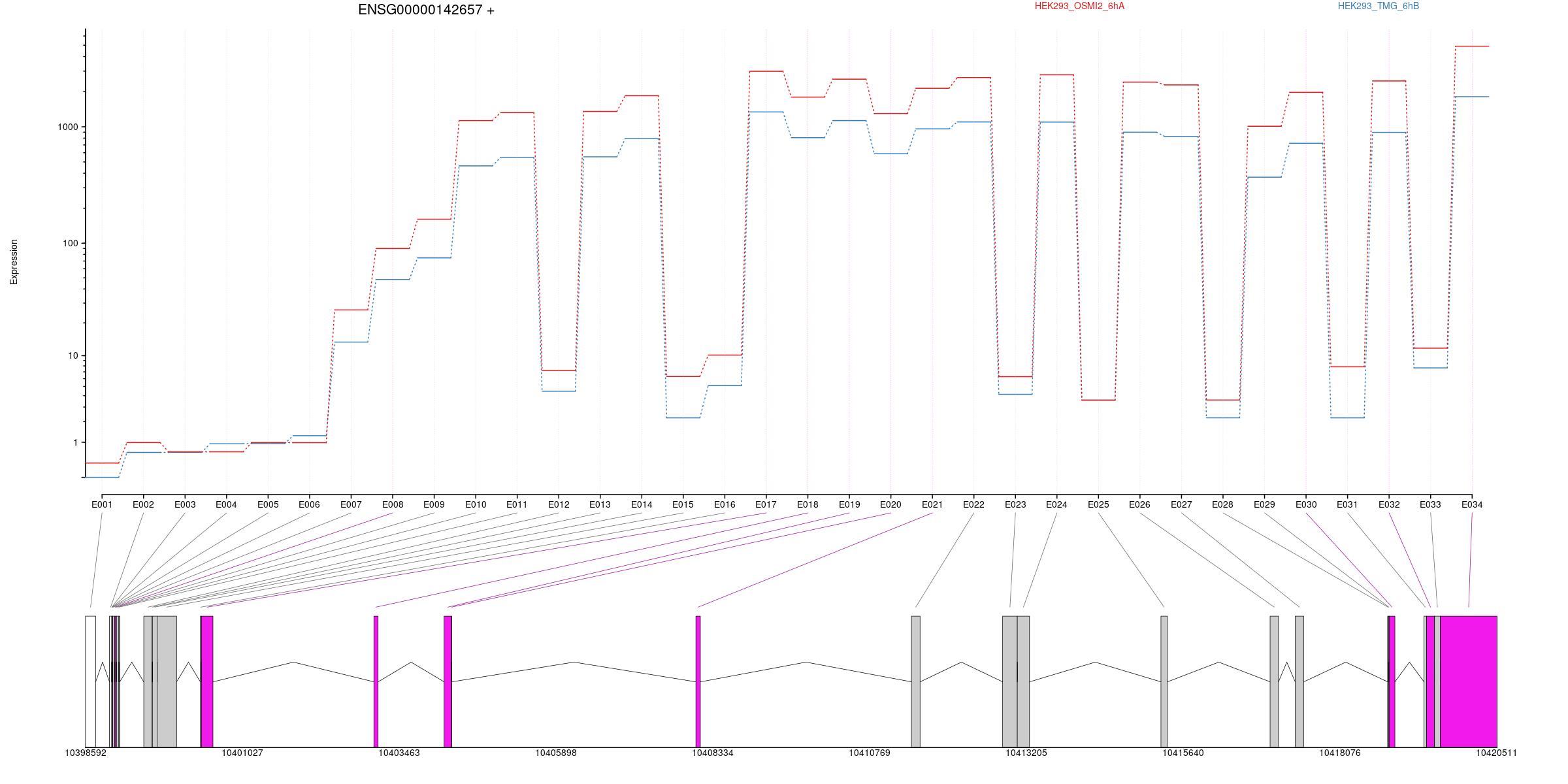Click genomic coordinate 10413205
Viewport: 1568px width, 784px height.
pyautogui.click(x=1026, y=753)
